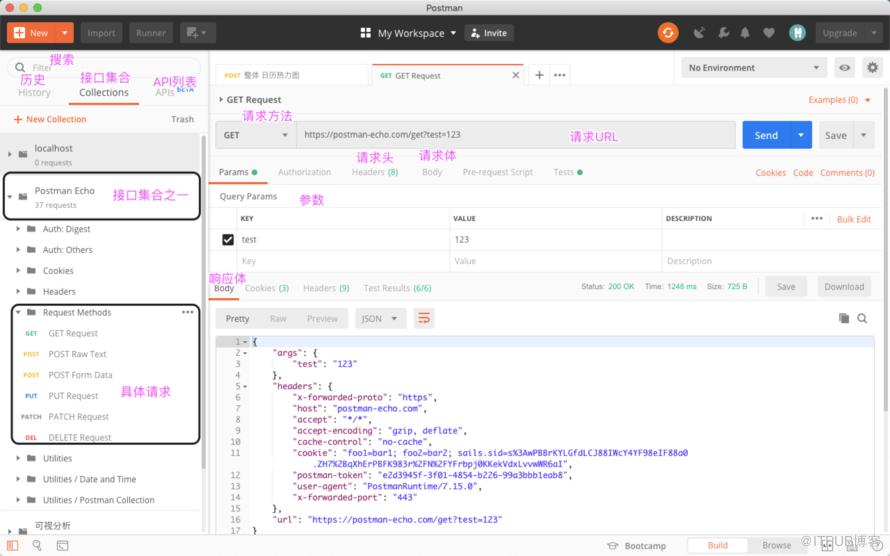890x556 pixels.
Task: Toggle sidebar visibility icon in status bar
Action: [x=12, y=545]
